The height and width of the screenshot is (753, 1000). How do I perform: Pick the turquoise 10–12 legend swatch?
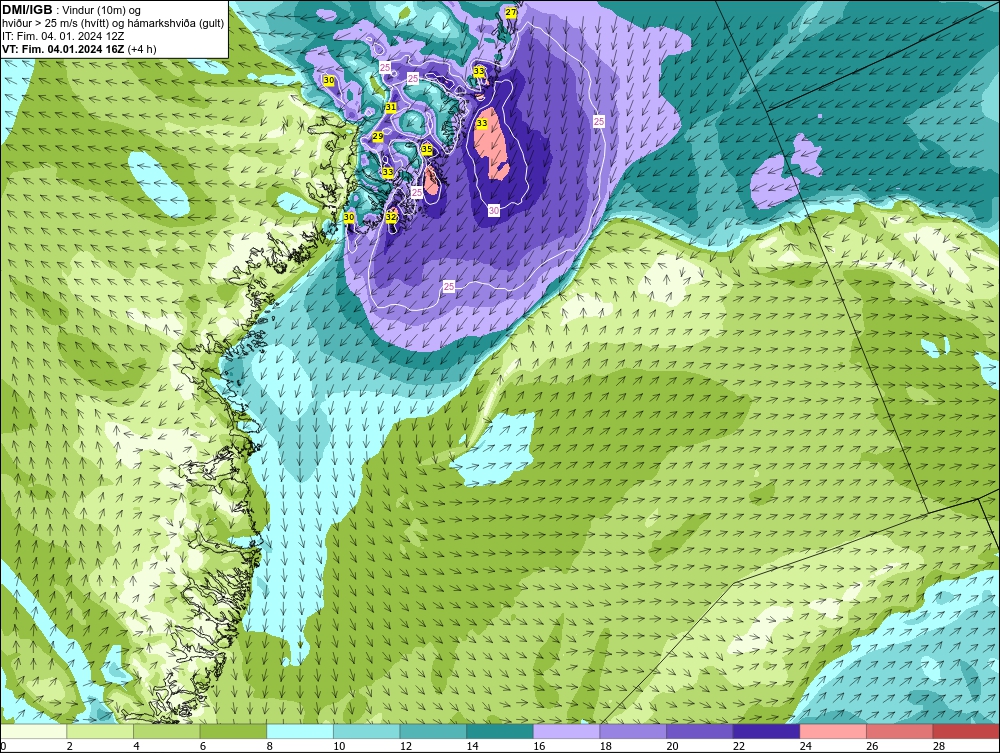366,731
